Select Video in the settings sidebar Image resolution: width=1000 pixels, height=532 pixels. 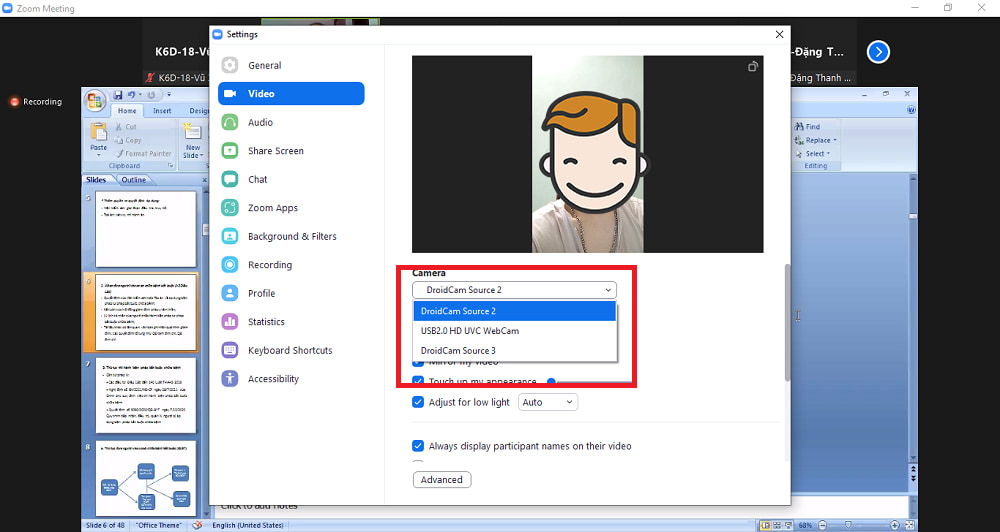(291, 94)
